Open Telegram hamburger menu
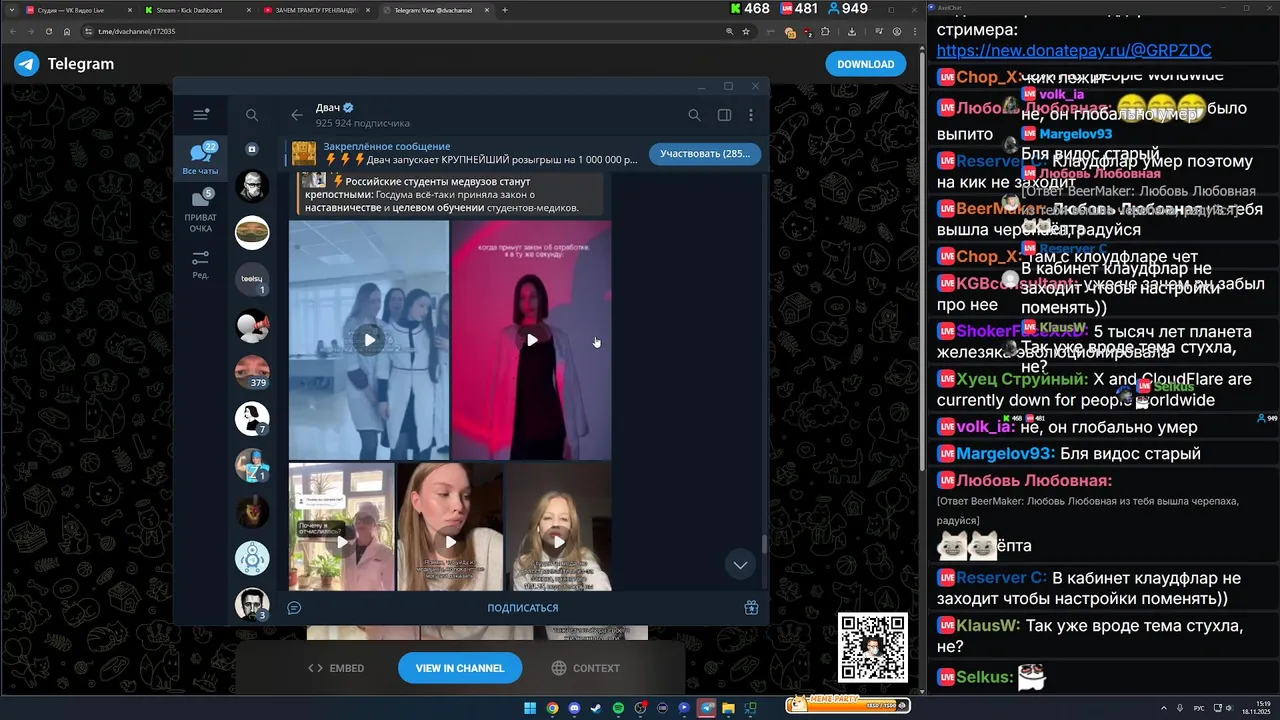Screen dimensions: 1280x720 [201, 115]
